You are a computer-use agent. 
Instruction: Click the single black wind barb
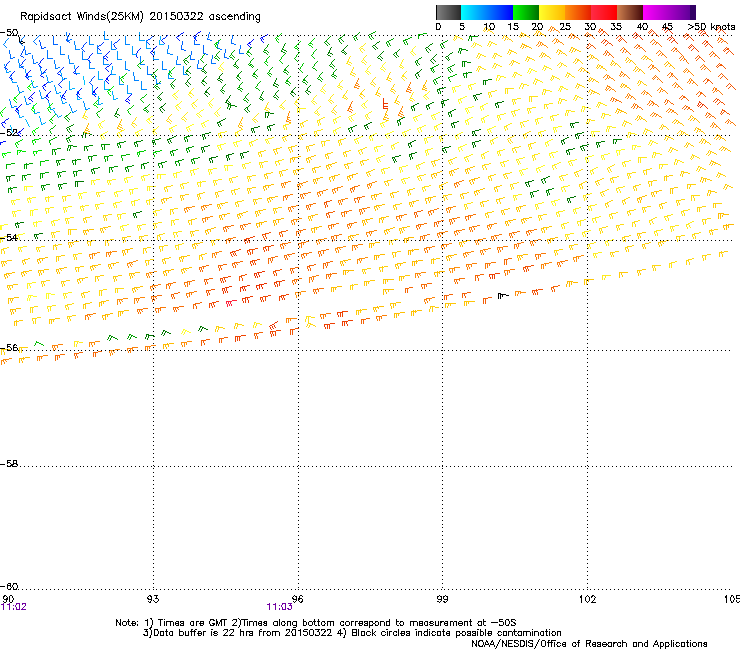(x=503, y=296)
